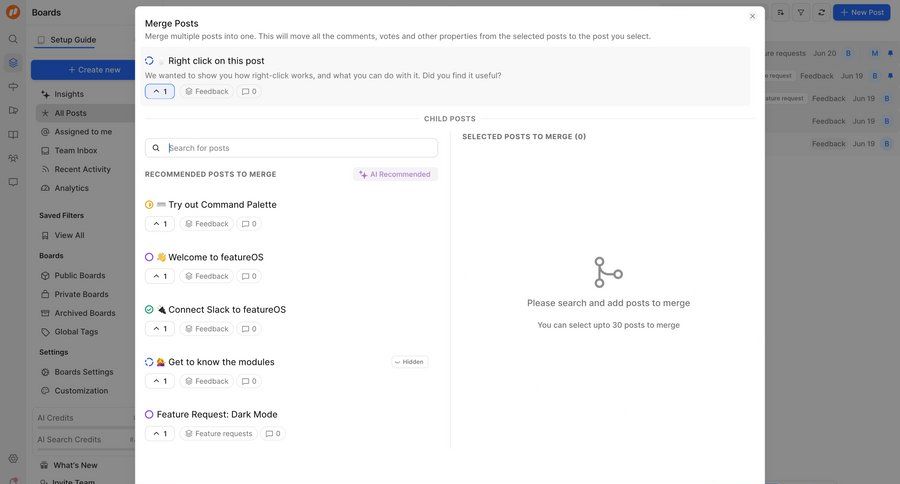
Task: Close the Merge Posts dialog
Action: 752,16
